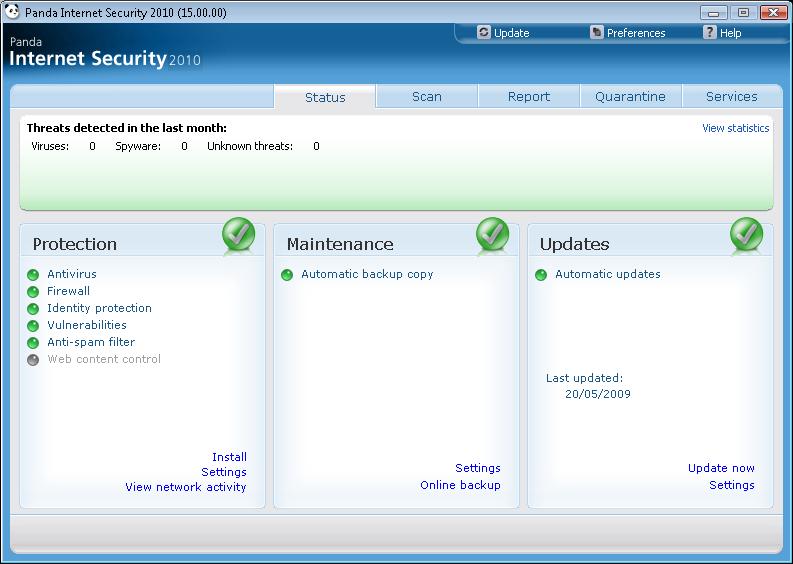Click the Last updated date 20/05/2009
This screenshot has width=793, height=564.
pos(597,394)
